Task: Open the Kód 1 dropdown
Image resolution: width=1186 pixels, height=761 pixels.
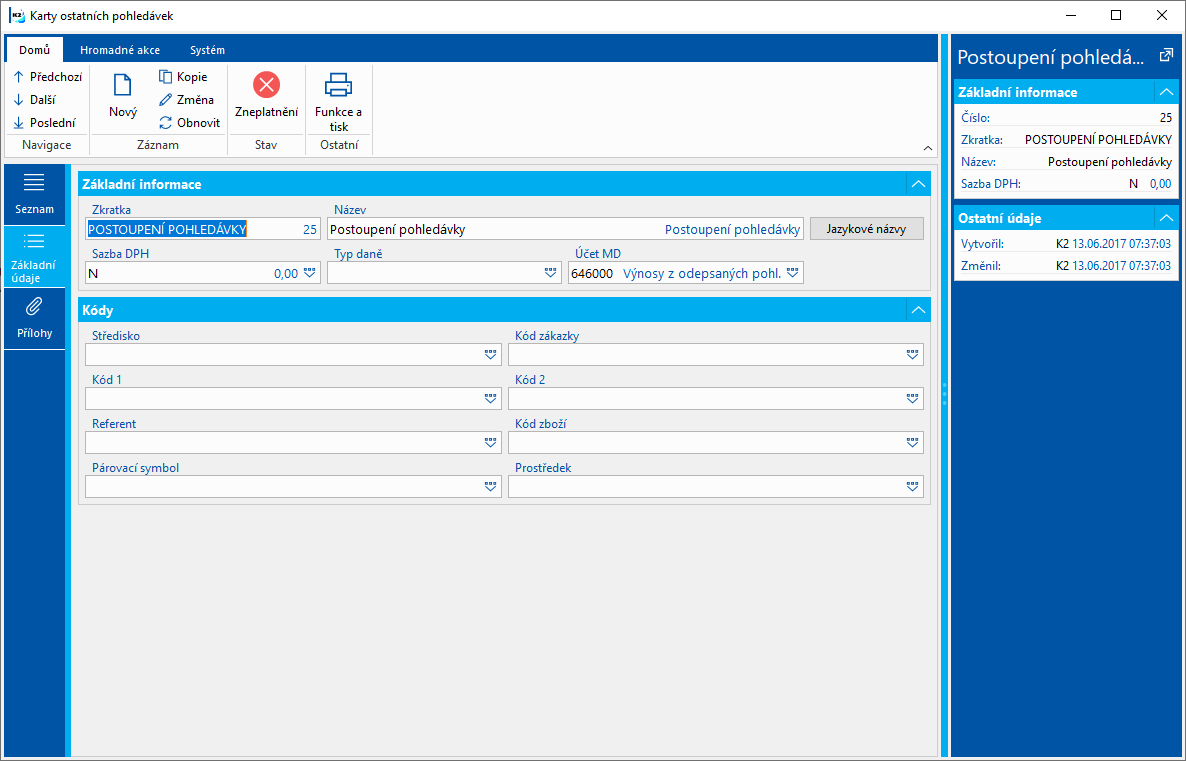Action: click(490, 398)
